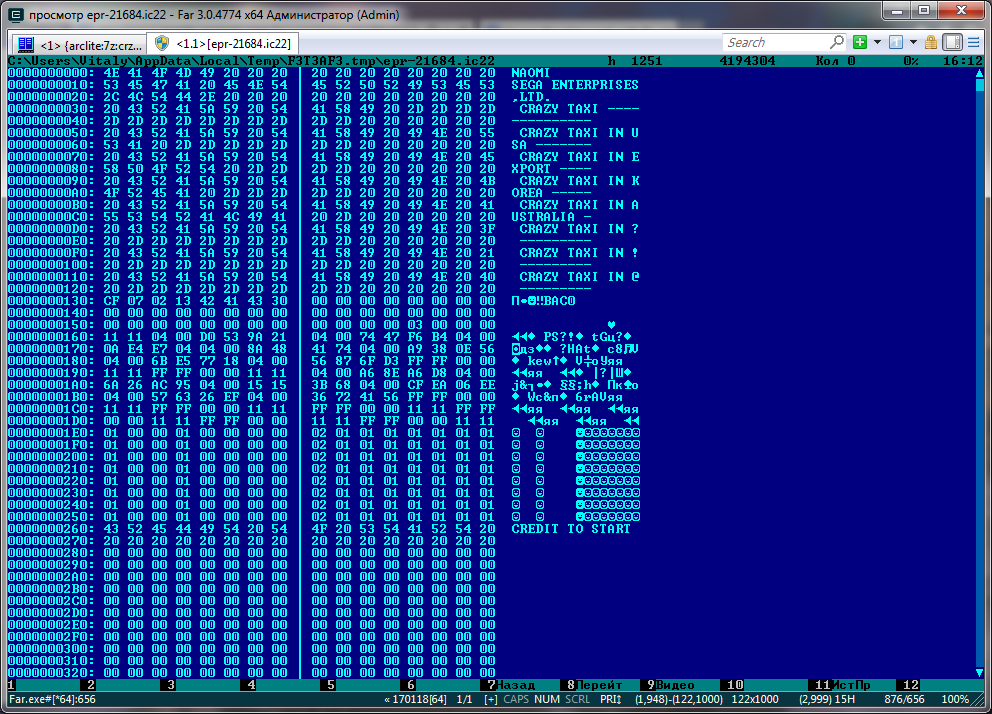
Task: Click the 876/656 PID status entry
Action: pyautogui.click(x=903, y=699)
